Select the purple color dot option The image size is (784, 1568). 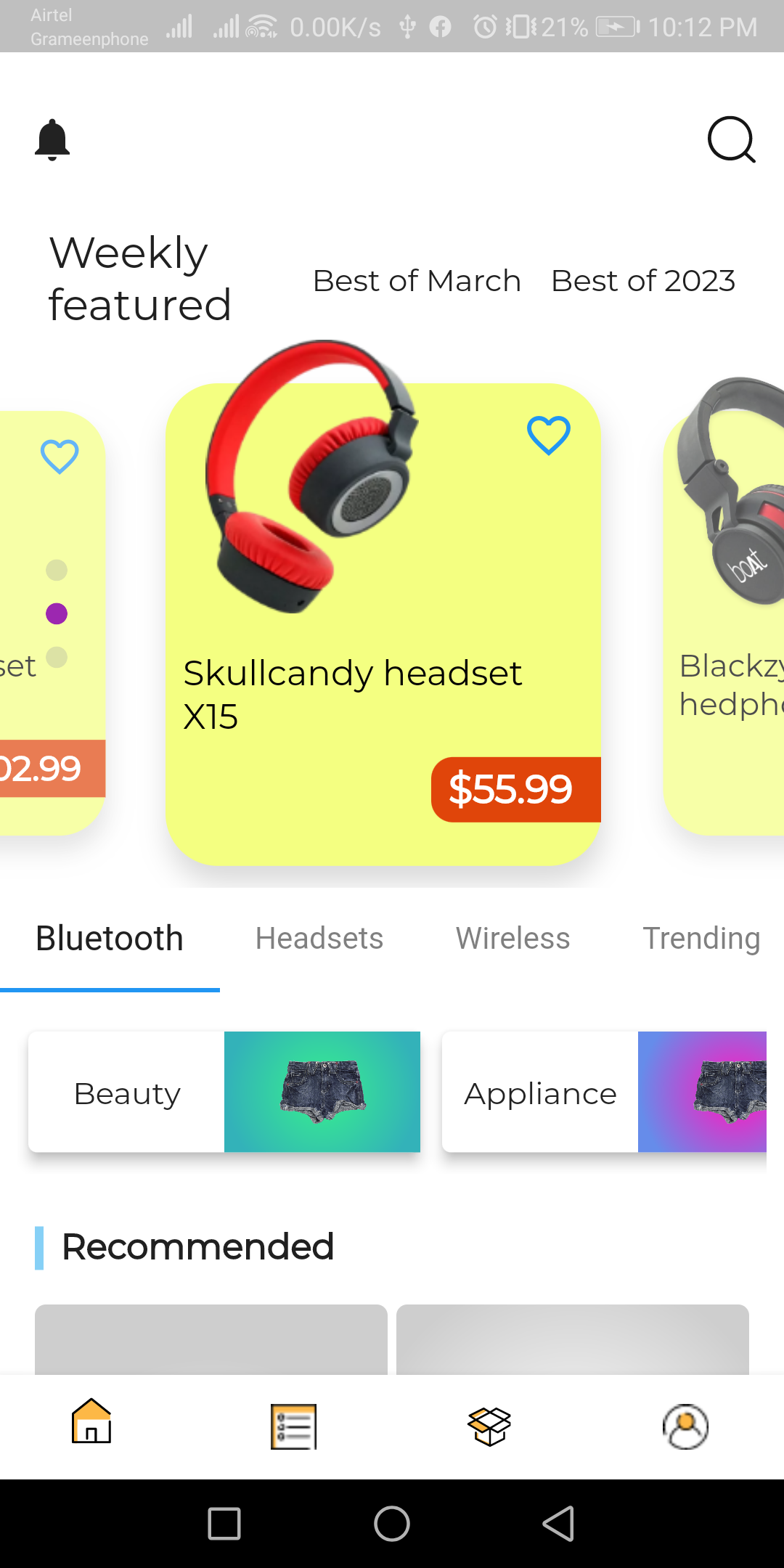coord(57,613)
